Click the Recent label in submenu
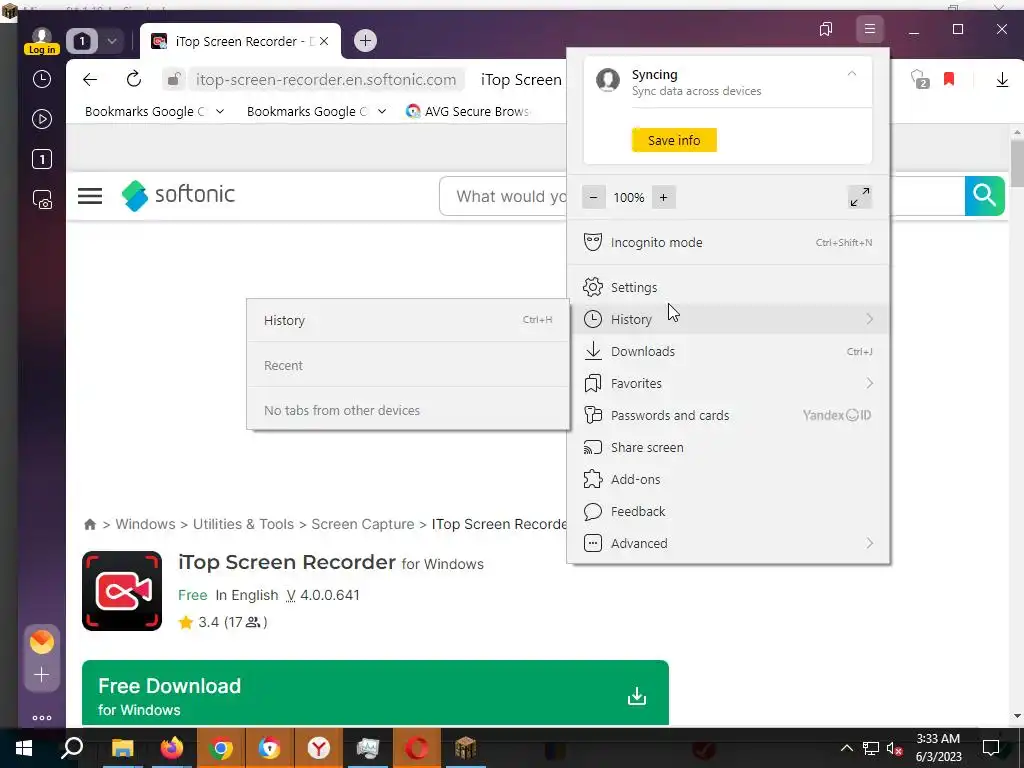The height and width of the screenshot is (768, 1024). pyautogui.click(x=283, y=366)
